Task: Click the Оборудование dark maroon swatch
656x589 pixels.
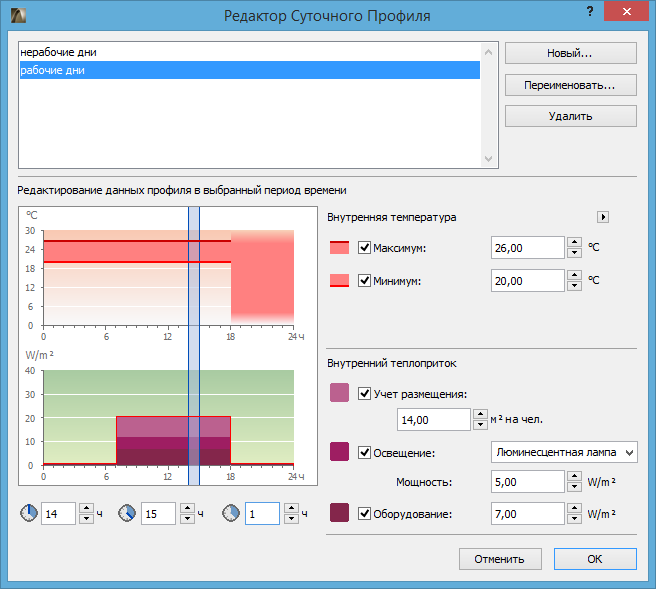Action: coord(339,512)
